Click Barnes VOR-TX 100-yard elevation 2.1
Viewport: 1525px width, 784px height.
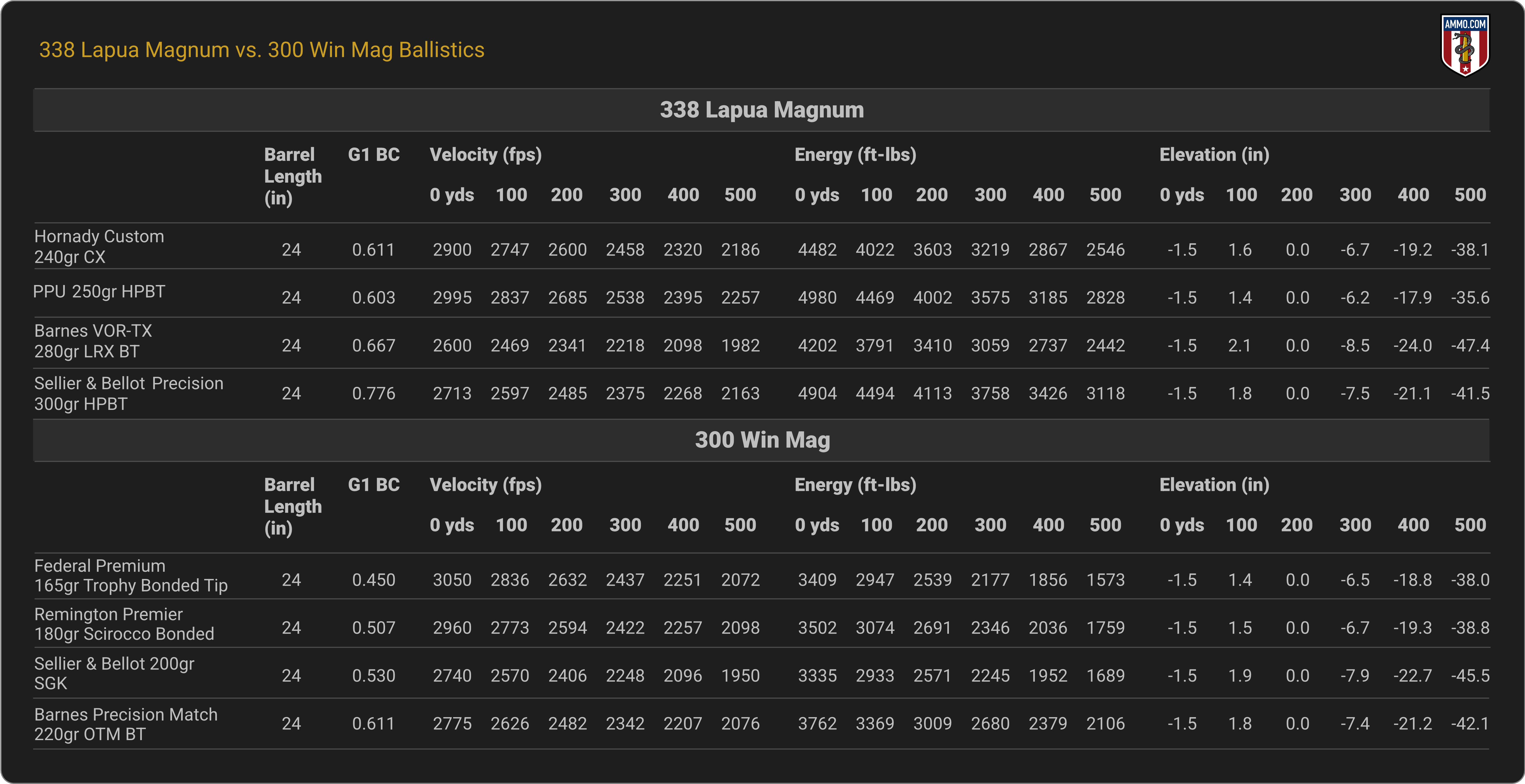pos(1240,346)
